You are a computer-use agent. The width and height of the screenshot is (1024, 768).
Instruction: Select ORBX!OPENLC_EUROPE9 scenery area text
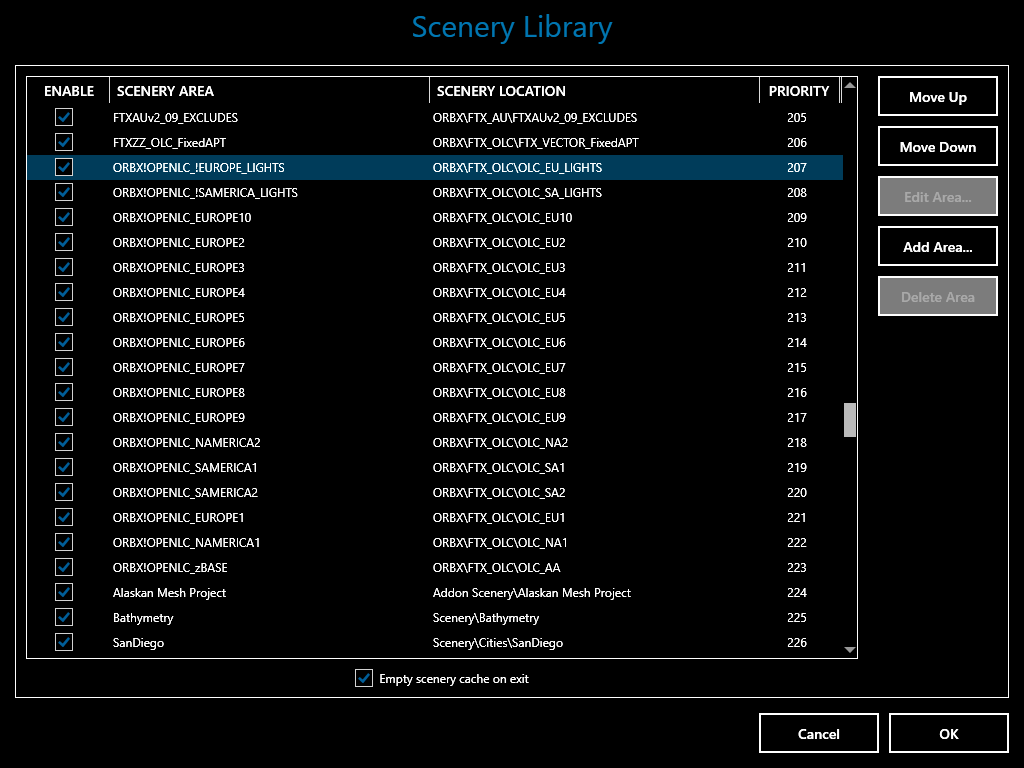tap(178, 417)
